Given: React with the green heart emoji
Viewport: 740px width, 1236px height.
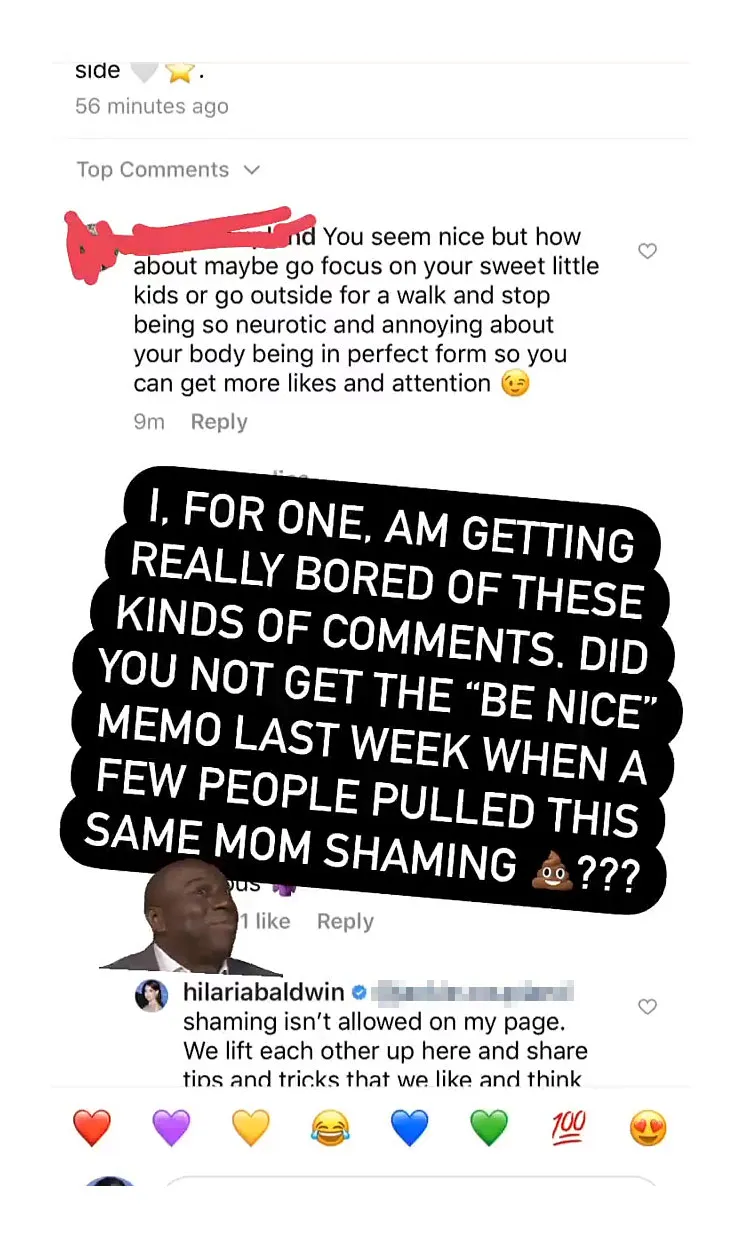Looking at the screenshot, I should click(488, 1127).
